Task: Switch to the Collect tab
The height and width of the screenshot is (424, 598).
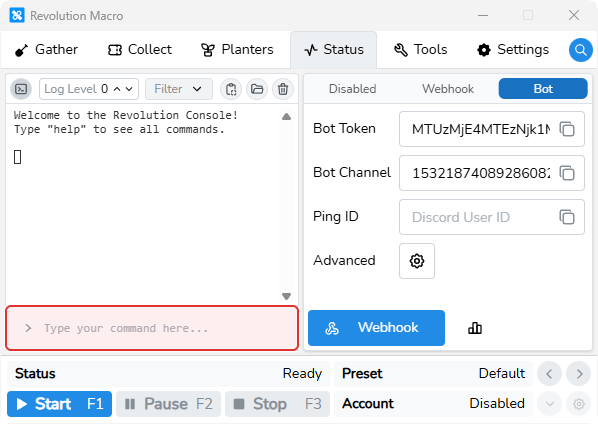Action: pos(140,50)
